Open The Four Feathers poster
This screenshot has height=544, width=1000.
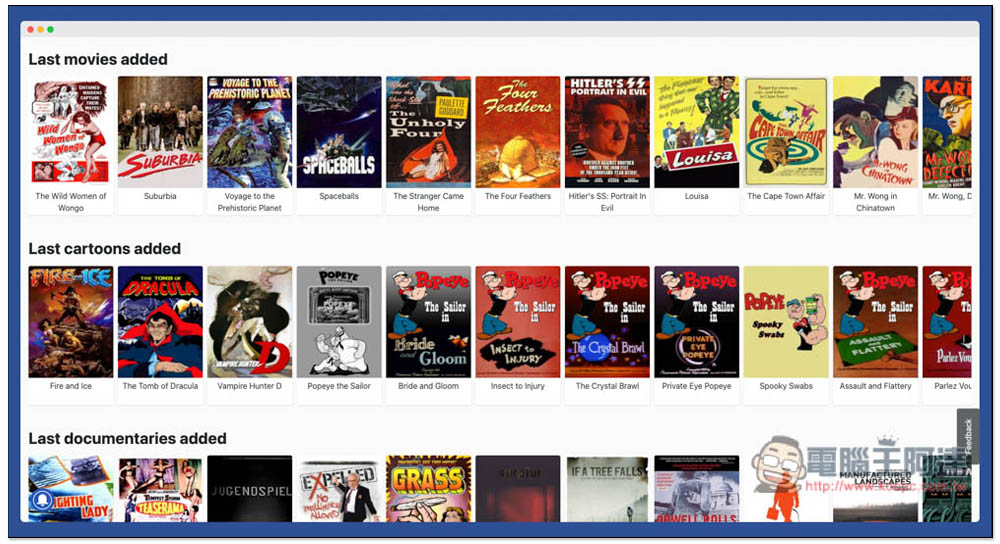[x=518, y=132]
